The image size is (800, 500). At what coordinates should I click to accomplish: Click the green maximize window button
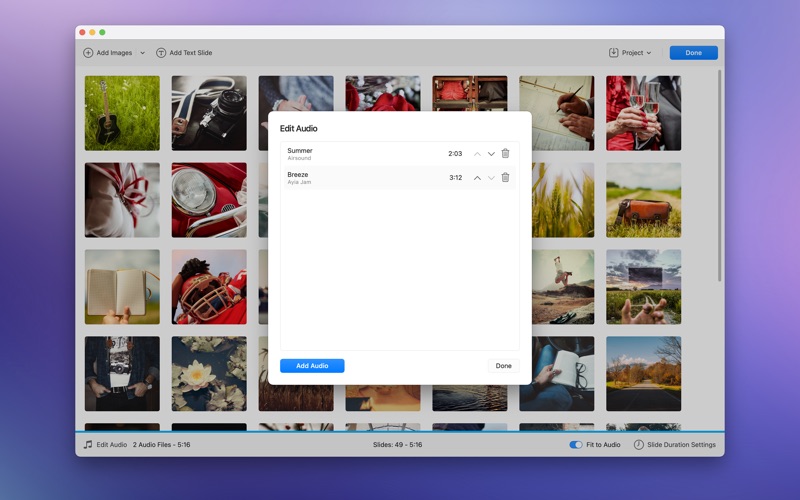tap(102, 32)
